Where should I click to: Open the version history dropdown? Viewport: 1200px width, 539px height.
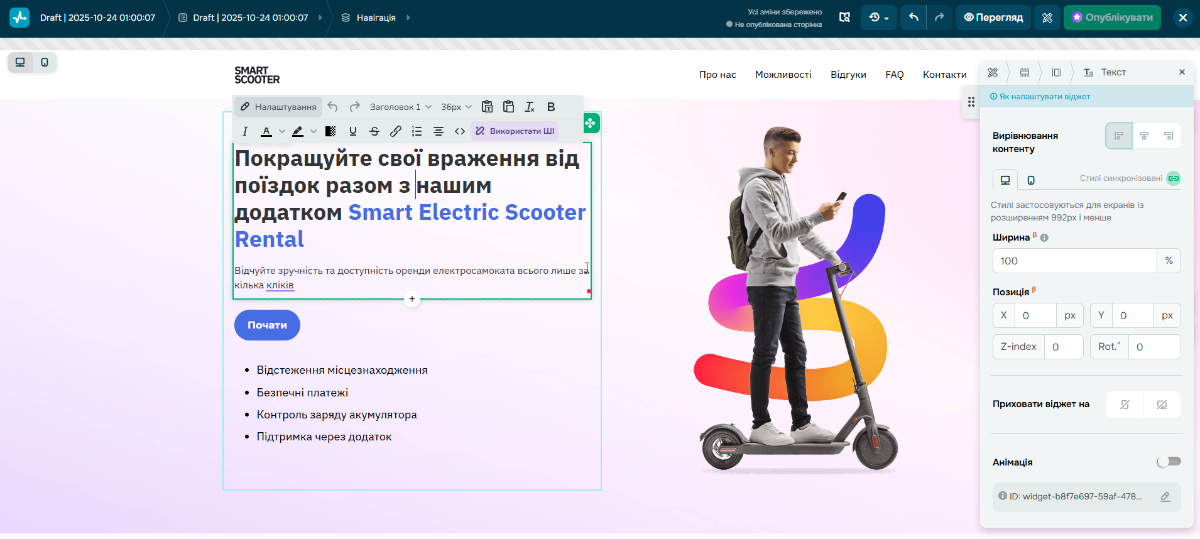point(879,17)
